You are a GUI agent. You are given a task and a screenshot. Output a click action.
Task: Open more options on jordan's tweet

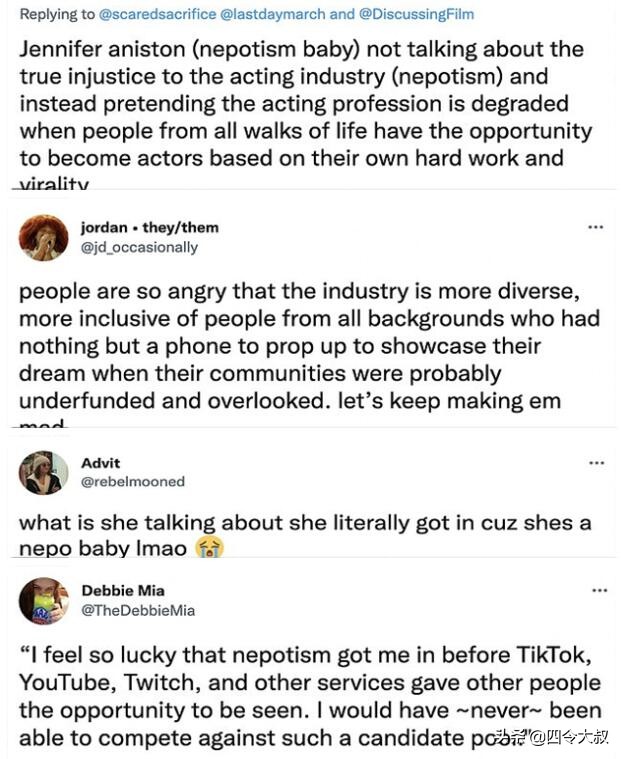595,227
